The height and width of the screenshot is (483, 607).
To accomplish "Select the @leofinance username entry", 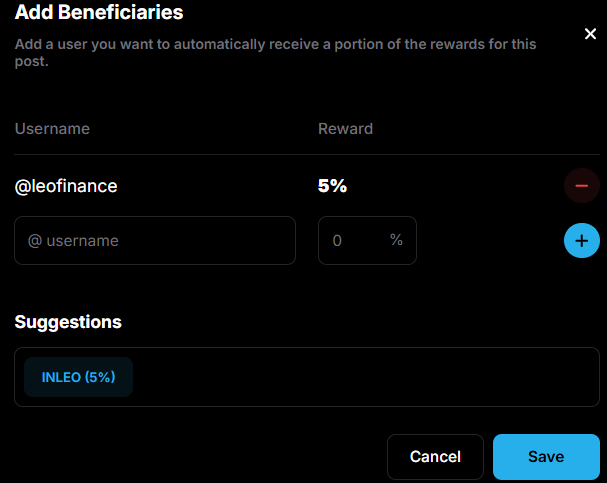I will coord(66,186).
